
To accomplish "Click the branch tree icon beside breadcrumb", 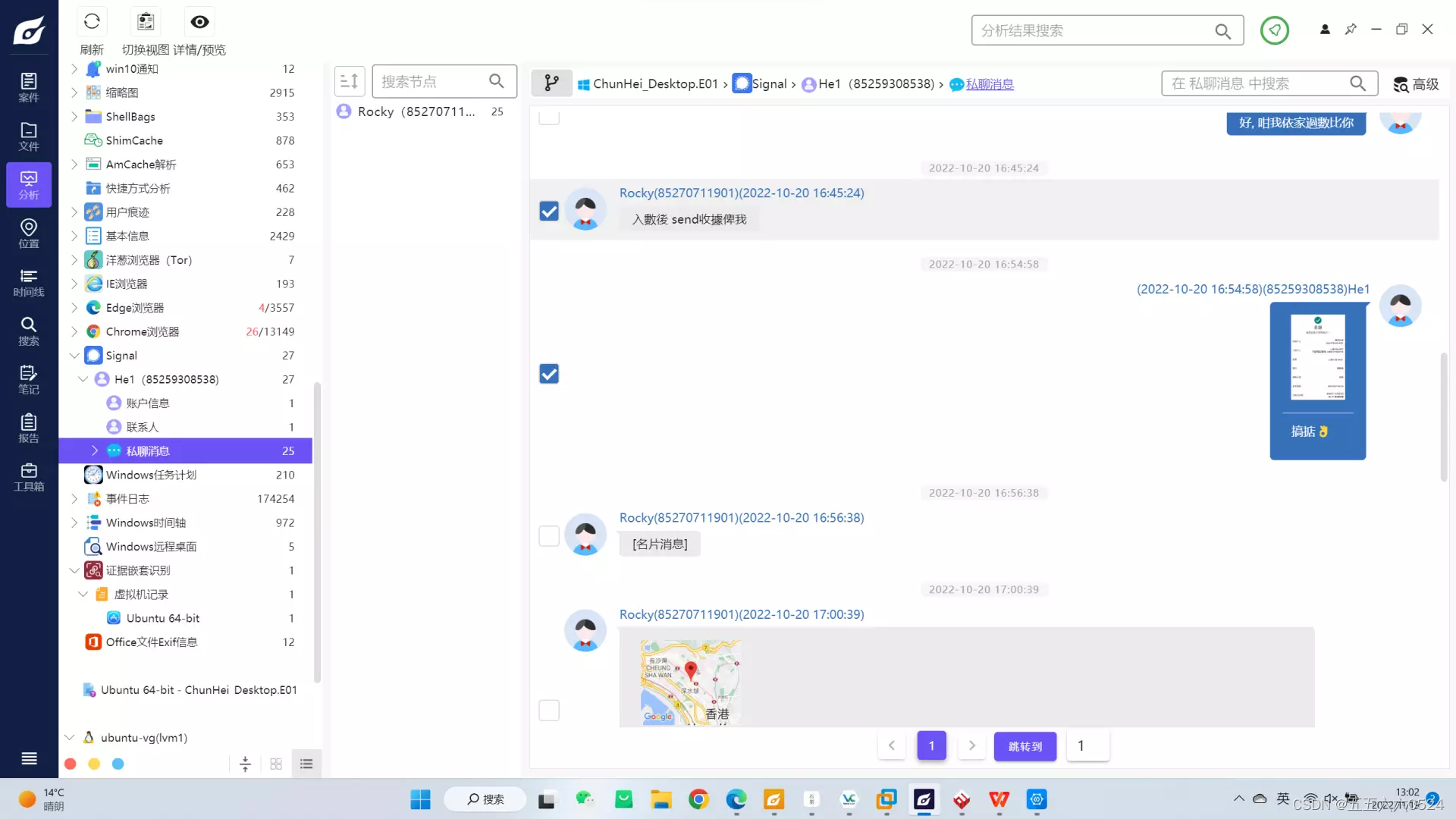I will 551,83.
